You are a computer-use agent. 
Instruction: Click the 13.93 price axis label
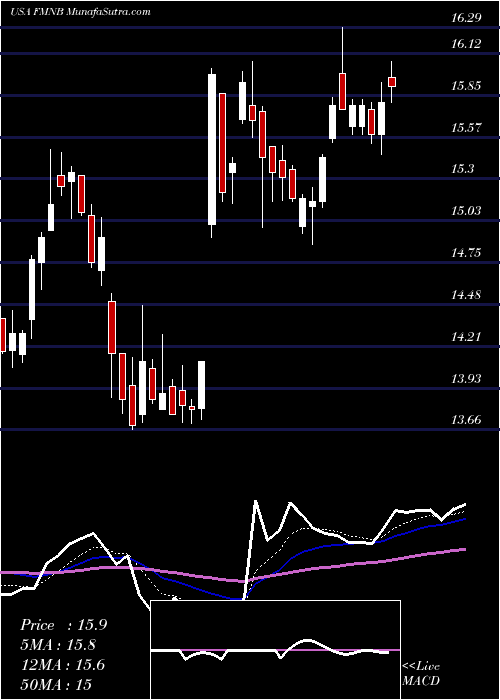coord(466,379)
